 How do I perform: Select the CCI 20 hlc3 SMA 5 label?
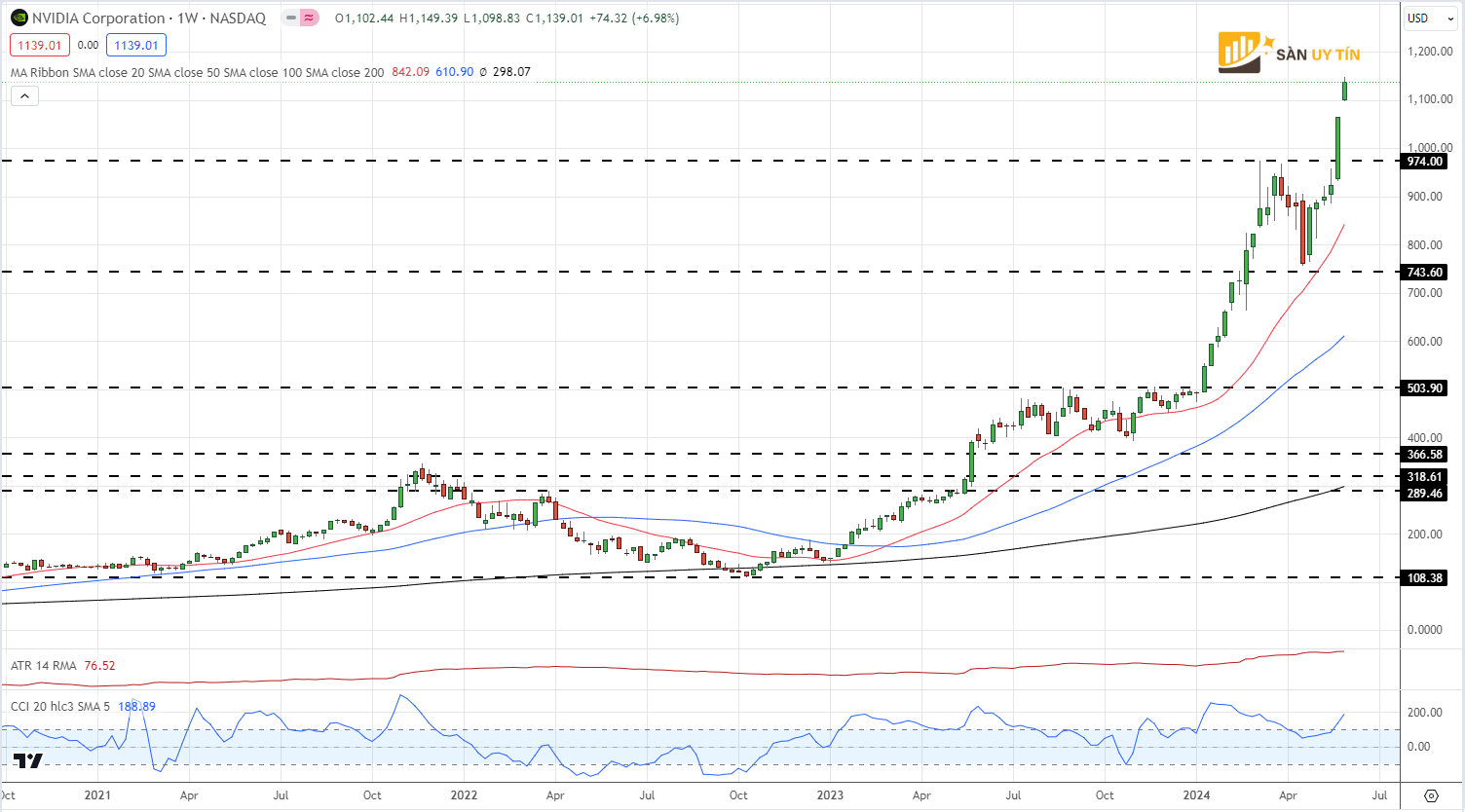(x=60, y=706)
